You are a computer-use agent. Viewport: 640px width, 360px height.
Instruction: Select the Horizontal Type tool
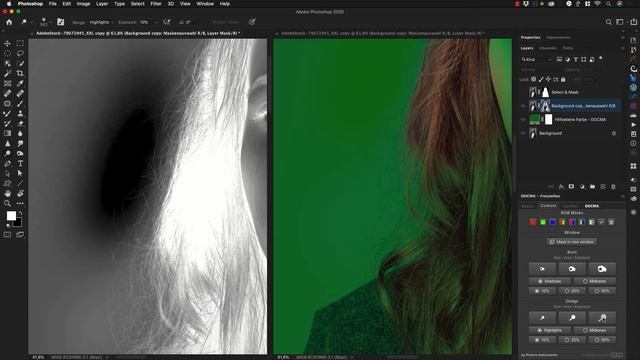20,163
